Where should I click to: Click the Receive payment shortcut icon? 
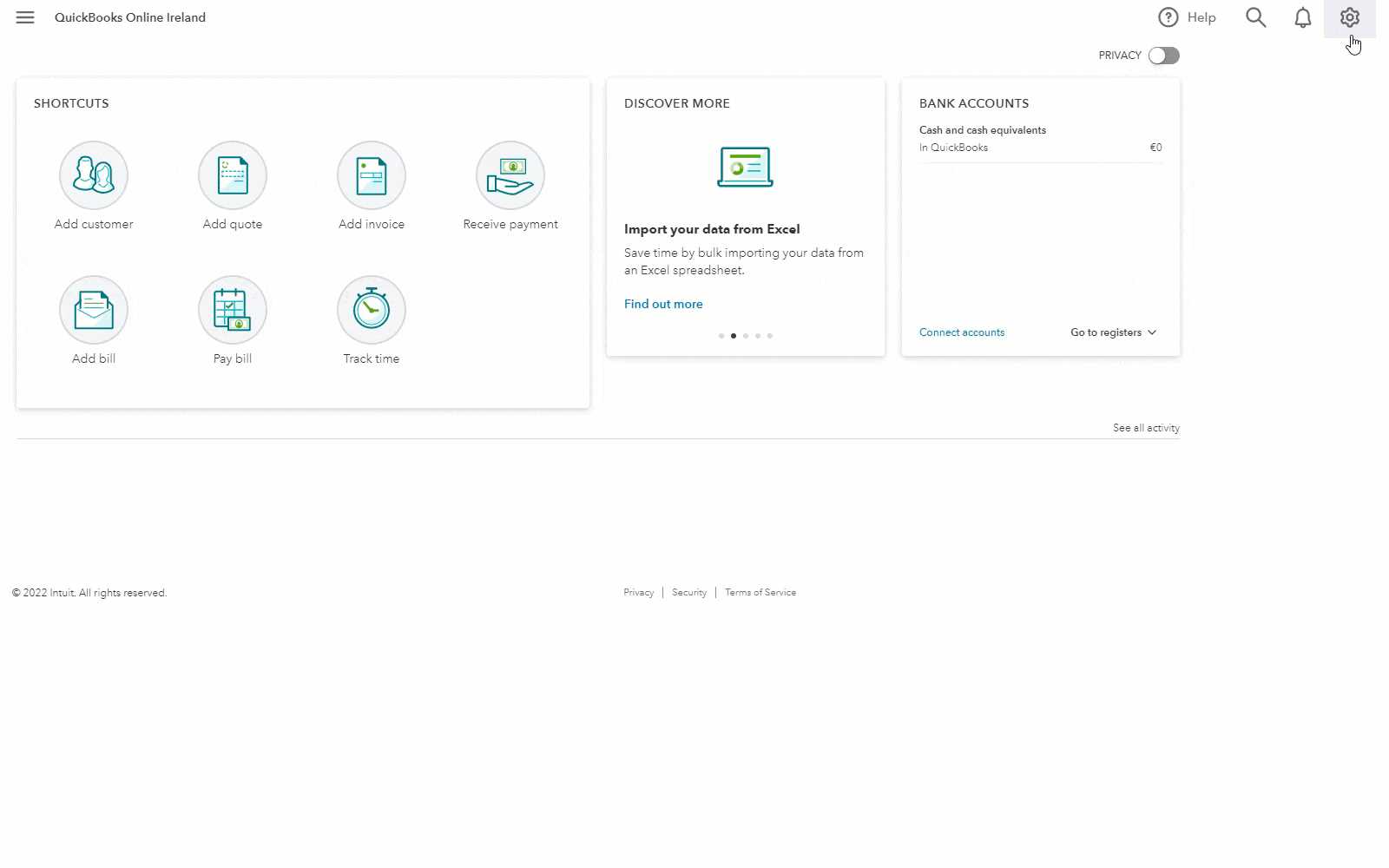(x=510, y=175)
